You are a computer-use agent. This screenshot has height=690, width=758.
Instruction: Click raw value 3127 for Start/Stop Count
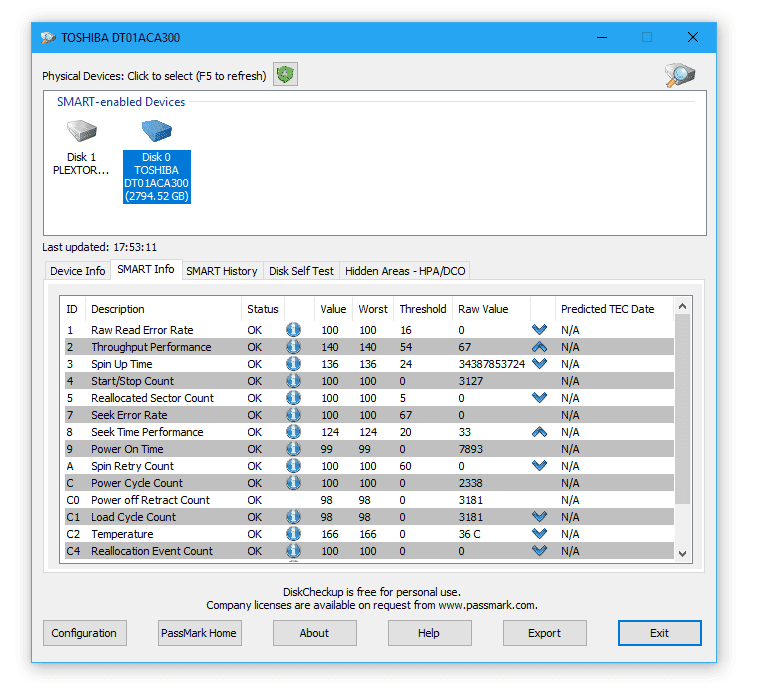pos(471,381)
